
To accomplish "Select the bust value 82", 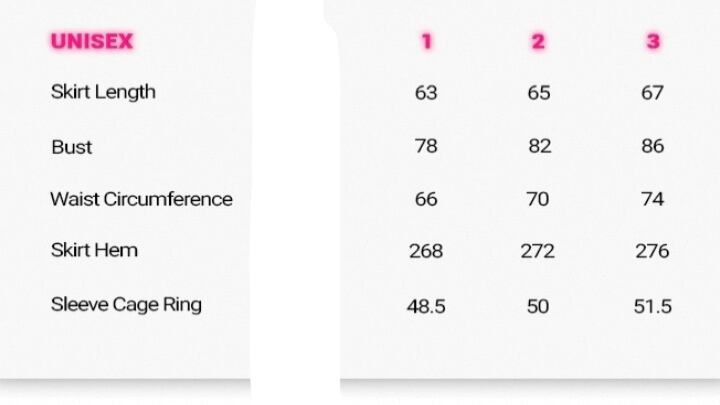I will [x=539, y=146].
